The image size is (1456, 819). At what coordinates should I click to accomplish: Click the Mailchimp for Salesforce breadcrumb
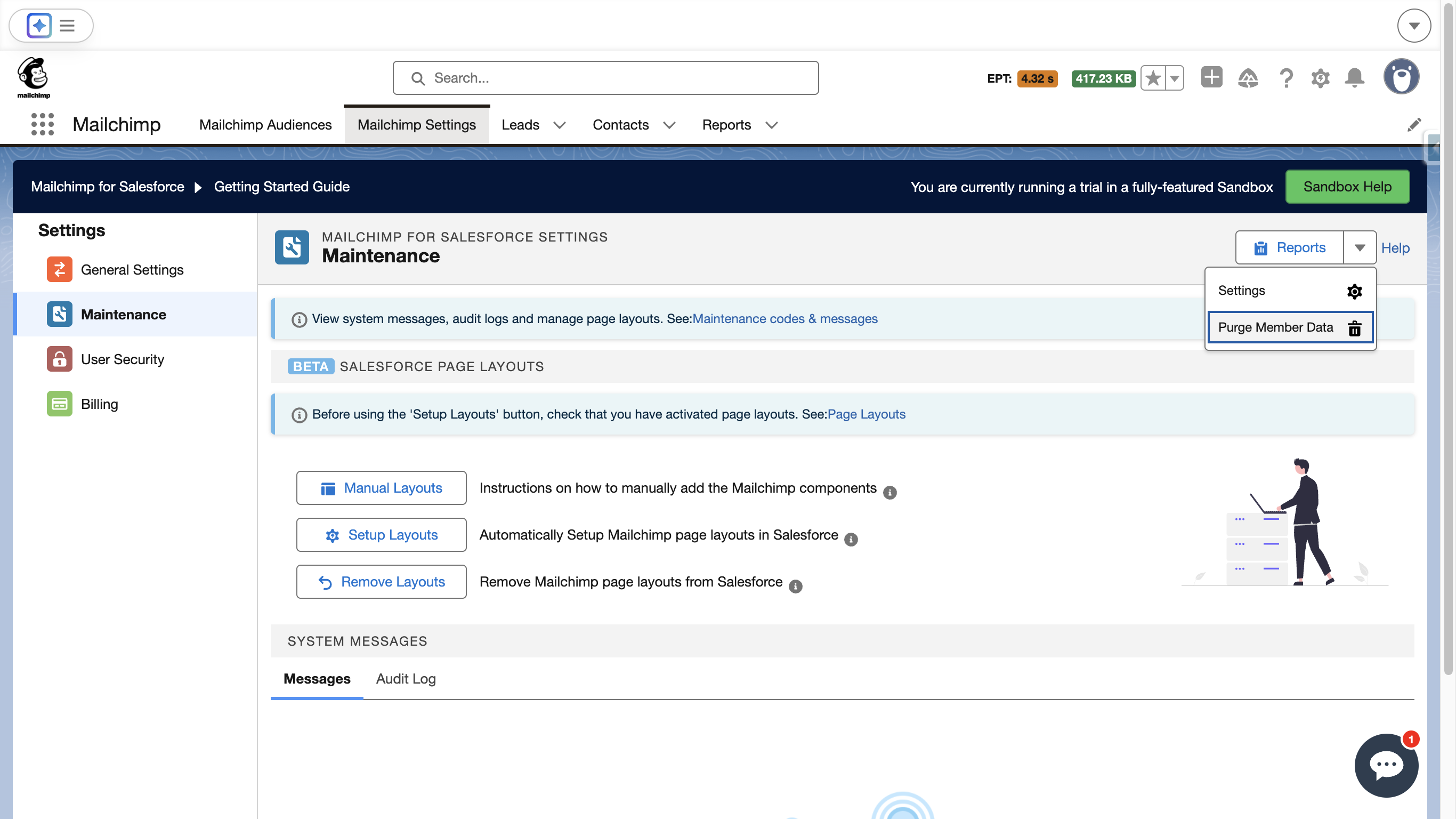tap(108, 187)
